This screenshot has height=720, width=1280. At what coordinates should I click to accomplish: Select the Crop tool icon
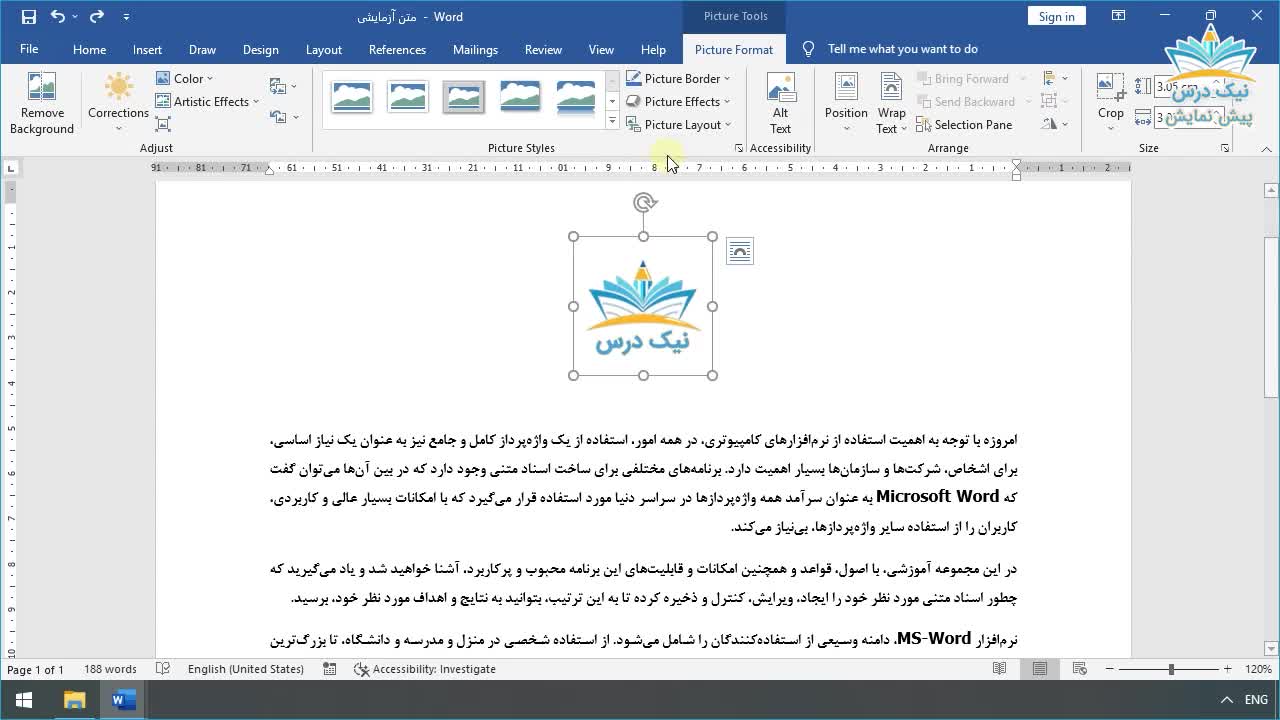coord(1110,88)
